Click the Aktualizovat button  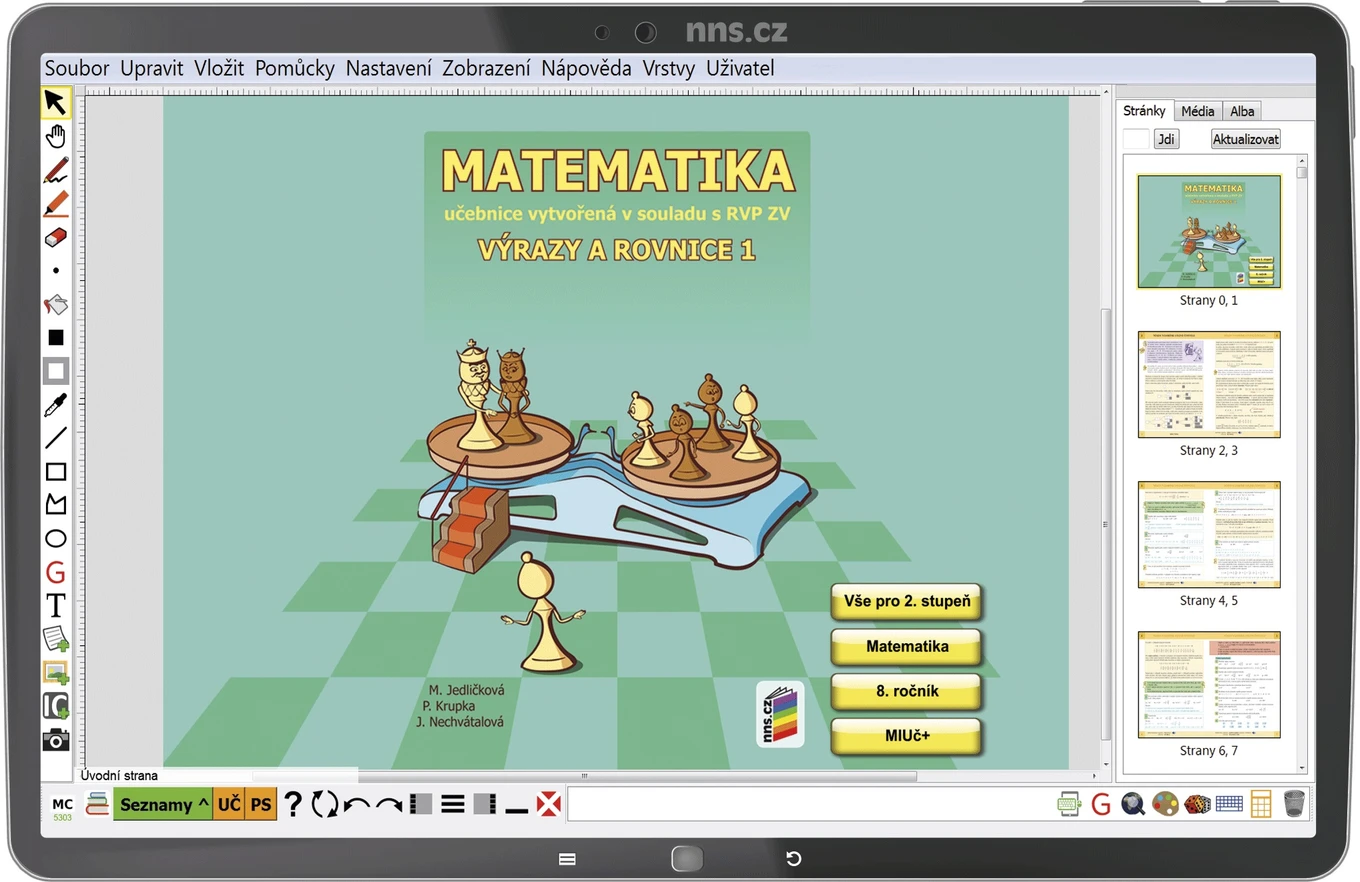click(x=1245, y=139)
